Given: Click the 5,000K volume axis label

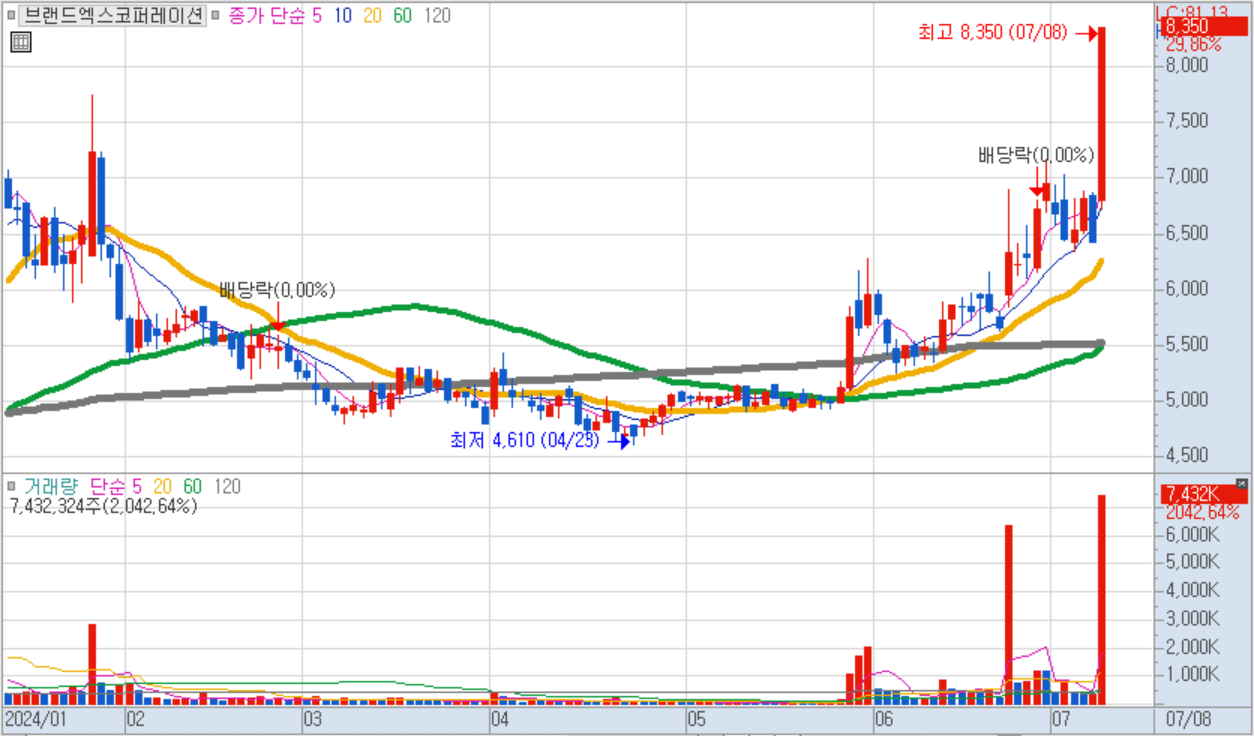Looking at the screenshot, I should [1192, 563].
